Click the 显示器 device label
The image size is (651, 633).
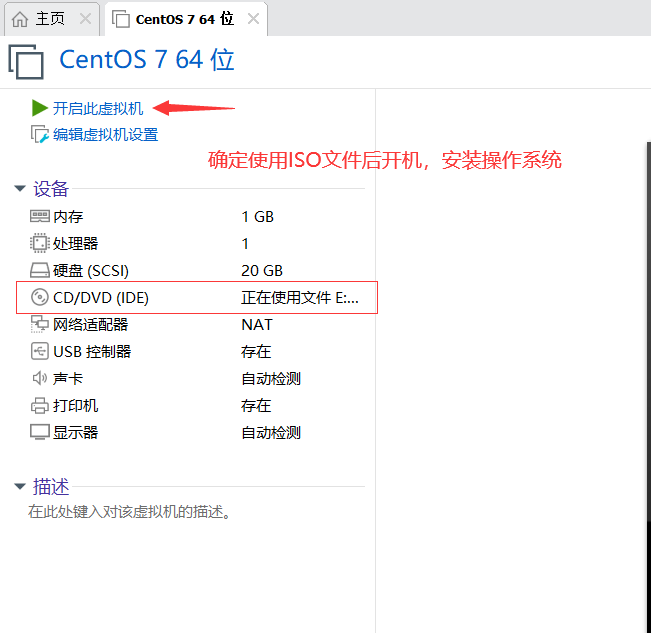click(x=76, y=432)
